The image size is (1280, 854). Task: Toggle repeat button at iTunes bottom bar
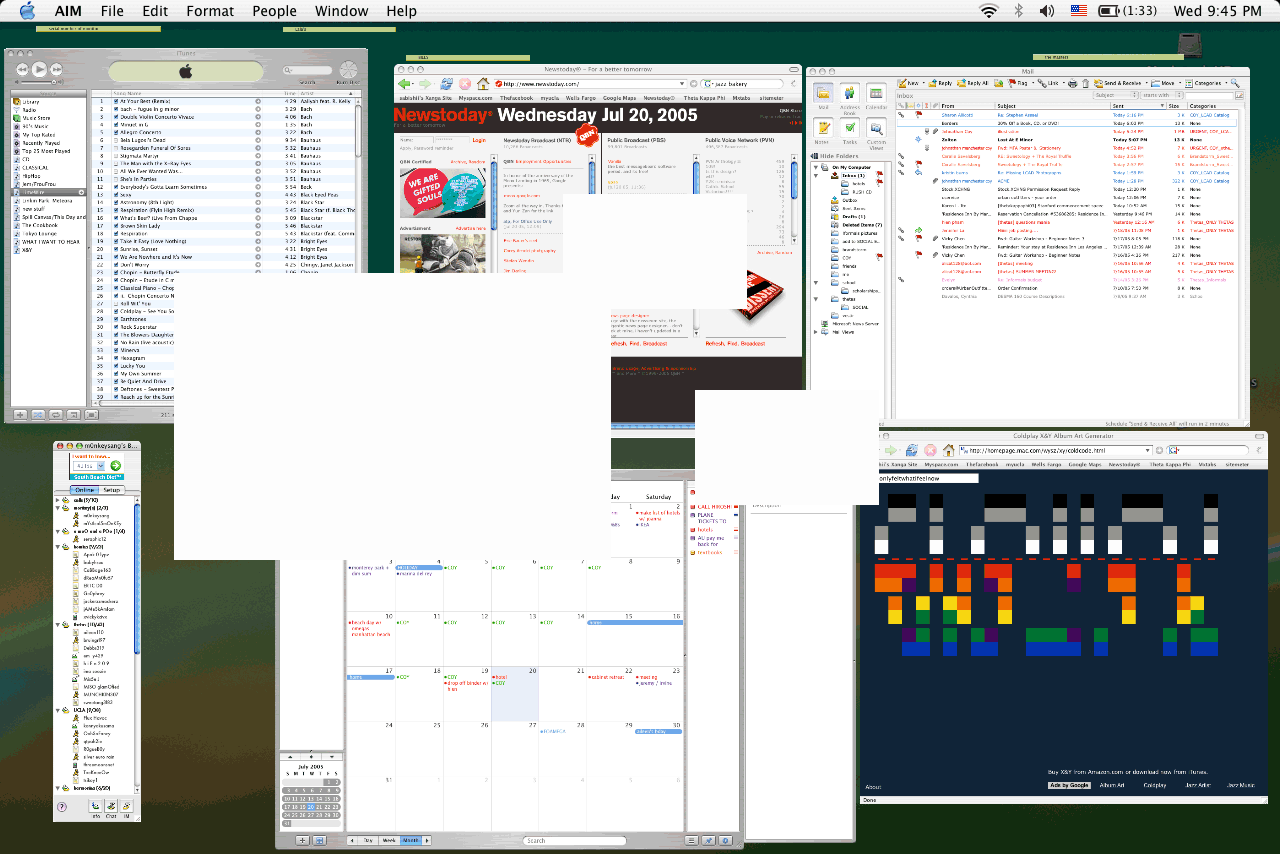[x=55, y=415]
